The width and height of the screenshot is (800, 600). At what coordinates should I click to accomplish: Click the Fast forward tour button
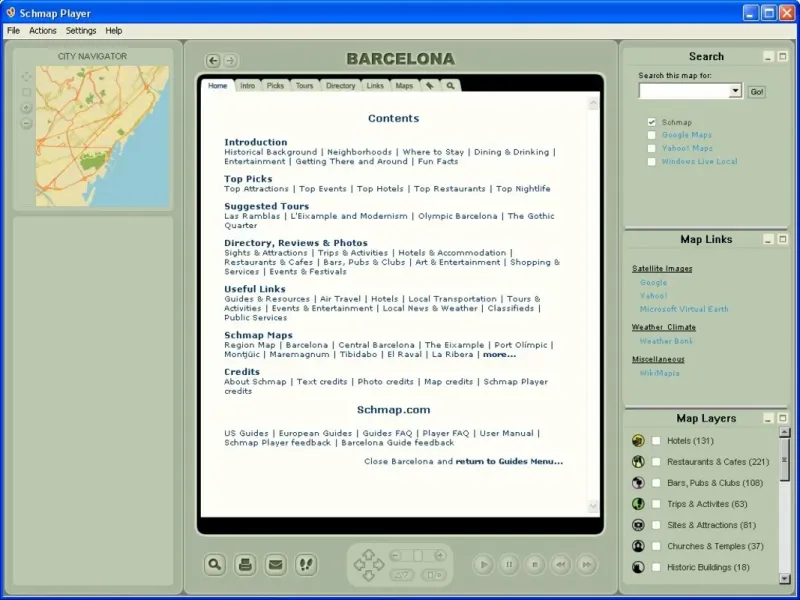[587, 565]
